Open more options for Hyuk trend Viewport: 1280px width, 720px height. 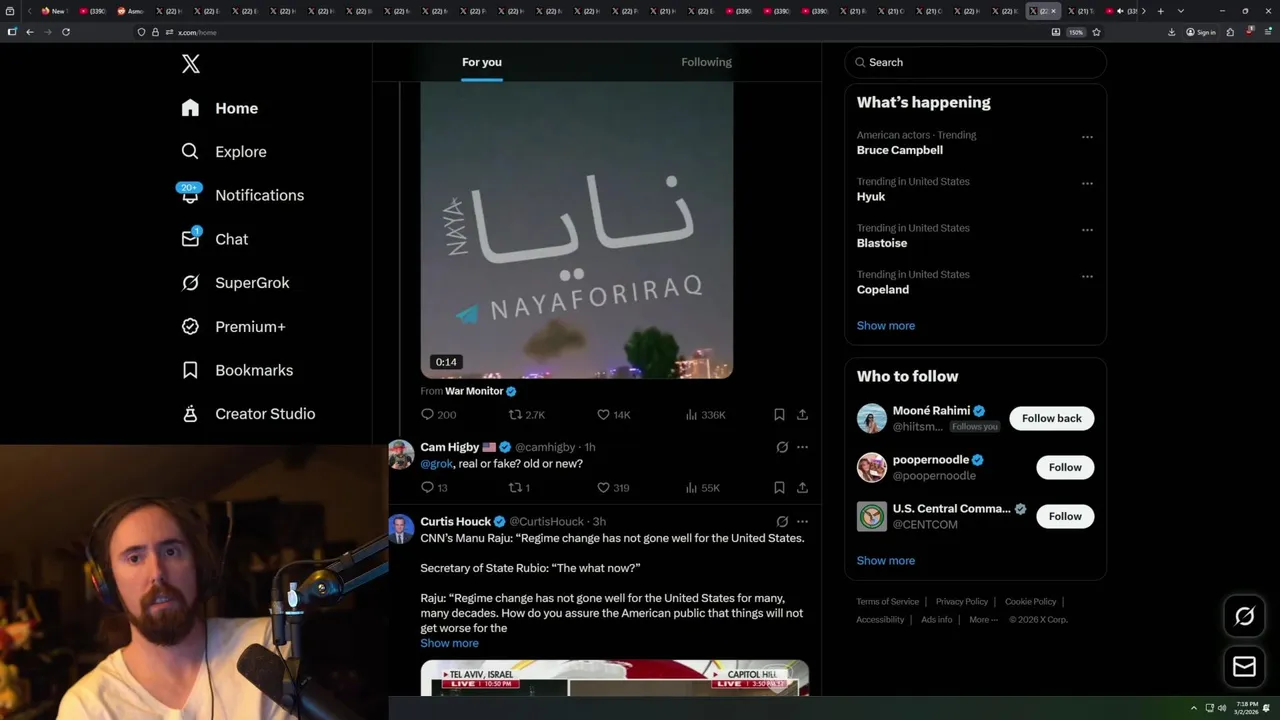tap(1087, 184)
